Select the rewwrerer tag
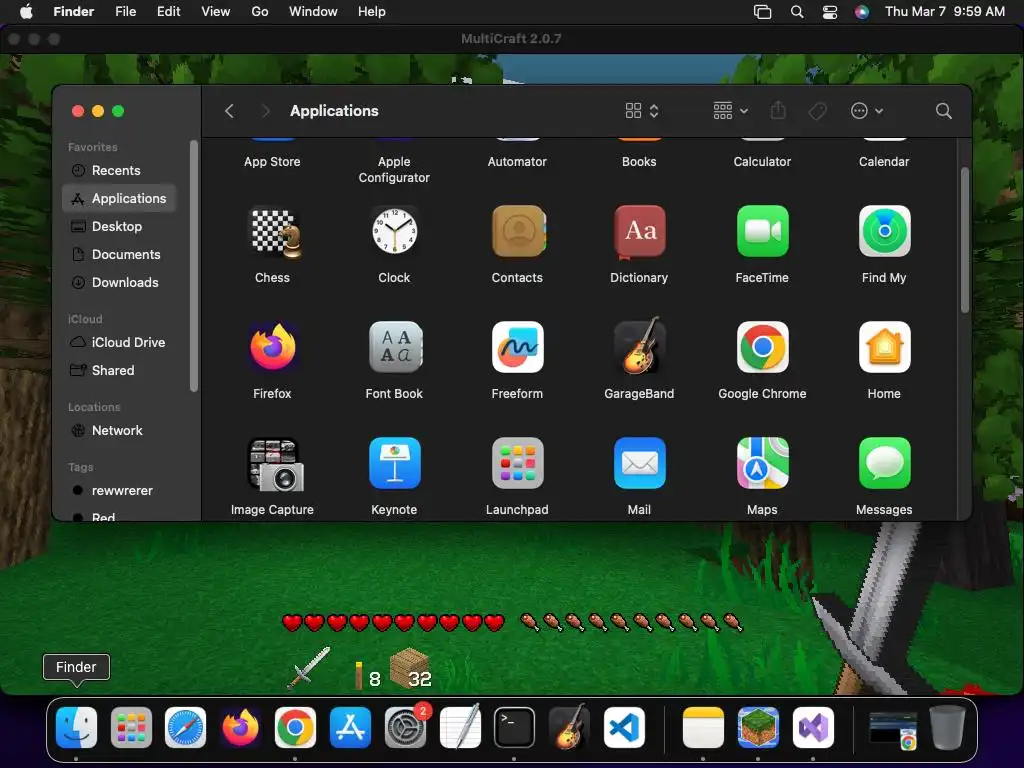The image size is (1024, 768). pyautogui.click(x=119, y=490)
